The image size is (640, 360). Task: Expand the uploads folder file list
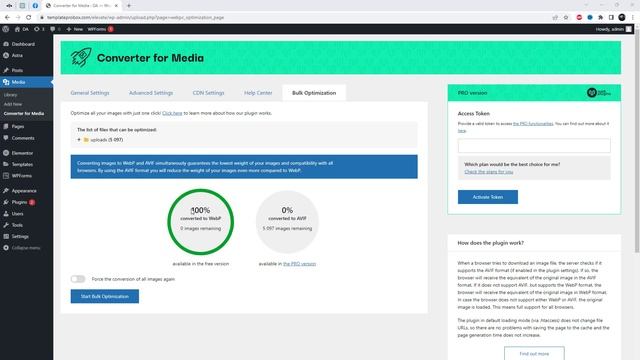(79, 140)
